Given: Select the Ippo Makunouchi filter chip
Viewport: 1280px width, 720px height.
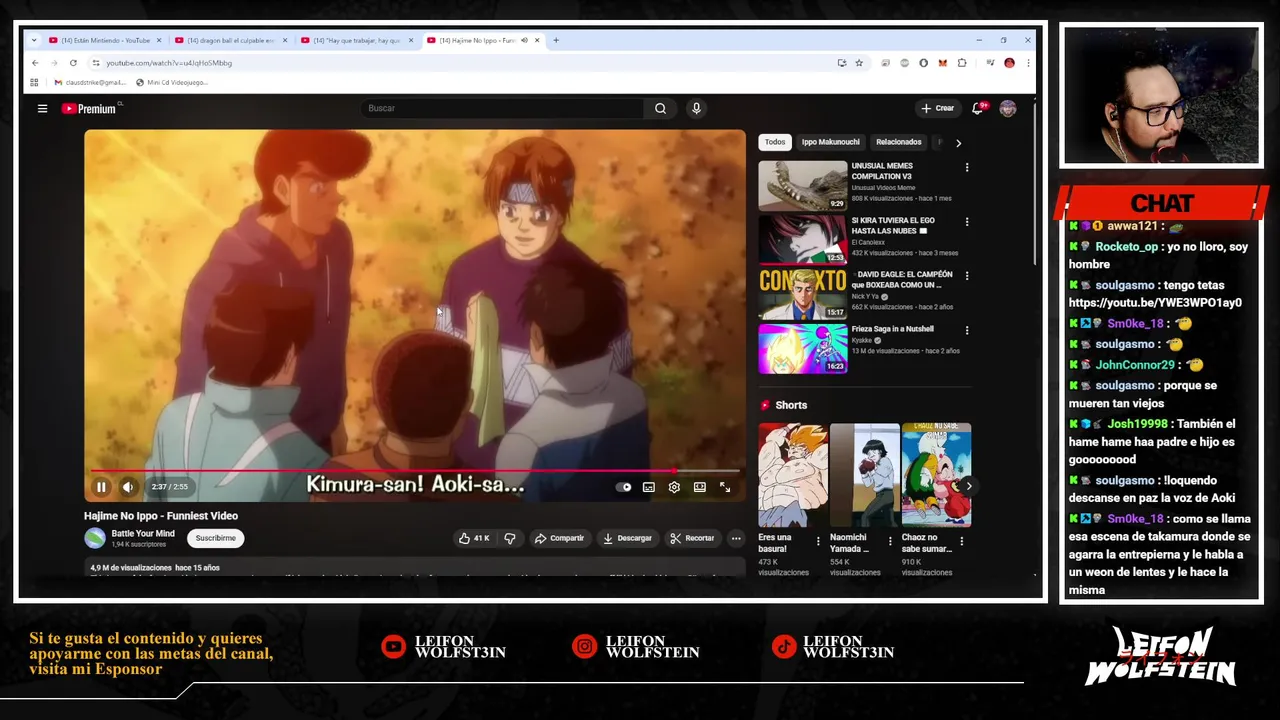Looking at the screenshot, I should (831, 142).
